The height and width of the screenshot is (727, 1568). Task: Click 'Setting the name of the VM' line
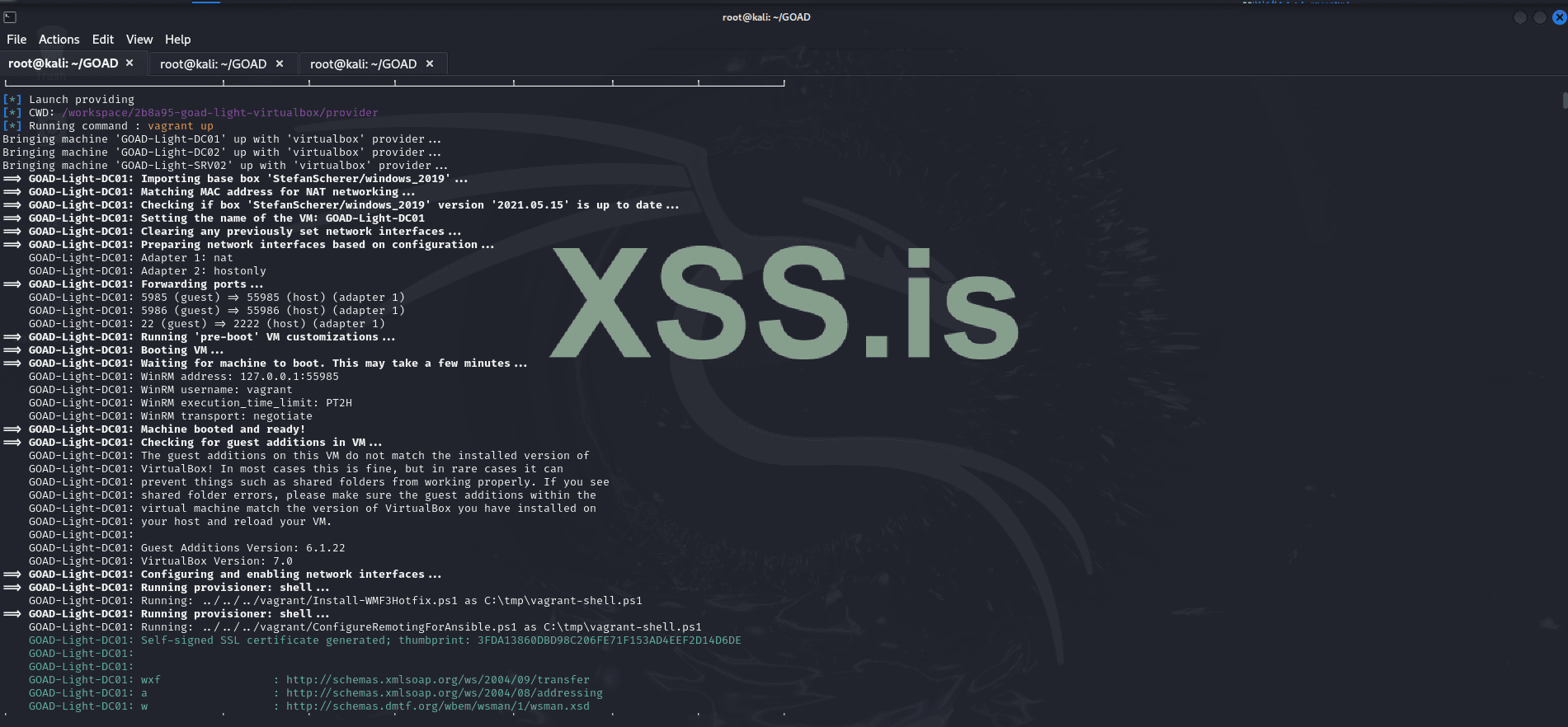click(214, 218)
